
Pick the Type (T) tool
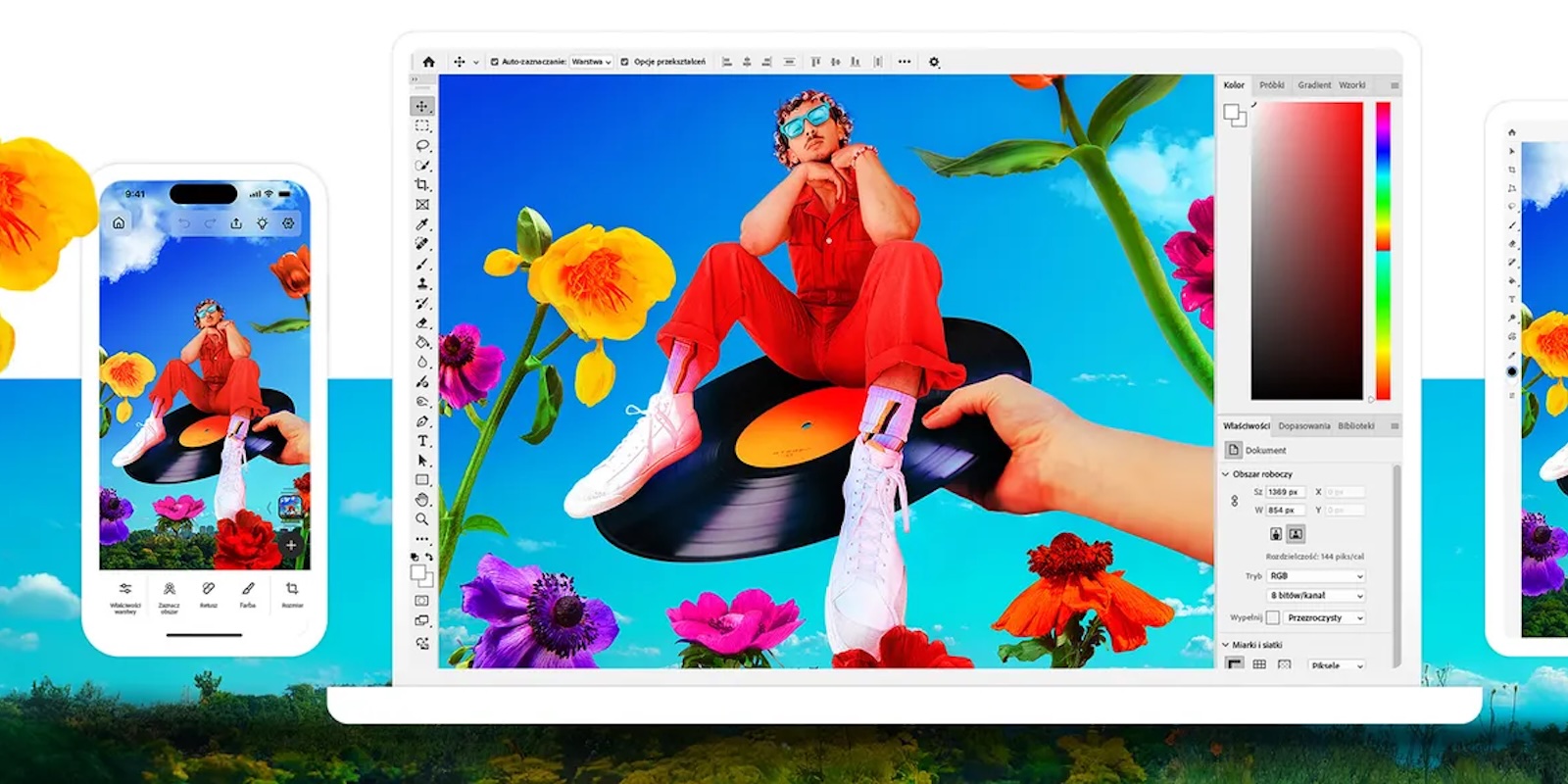(422, 441)
